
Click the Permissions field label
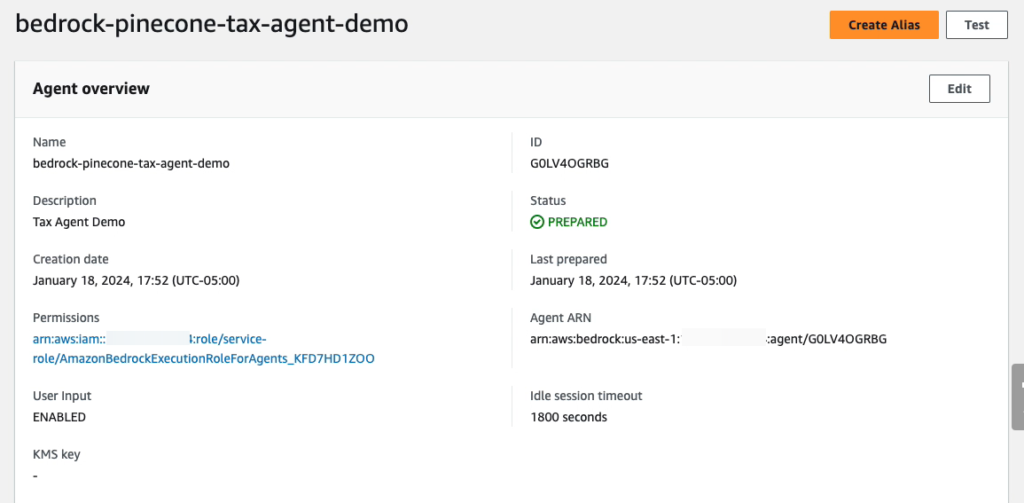coord(66,318)
